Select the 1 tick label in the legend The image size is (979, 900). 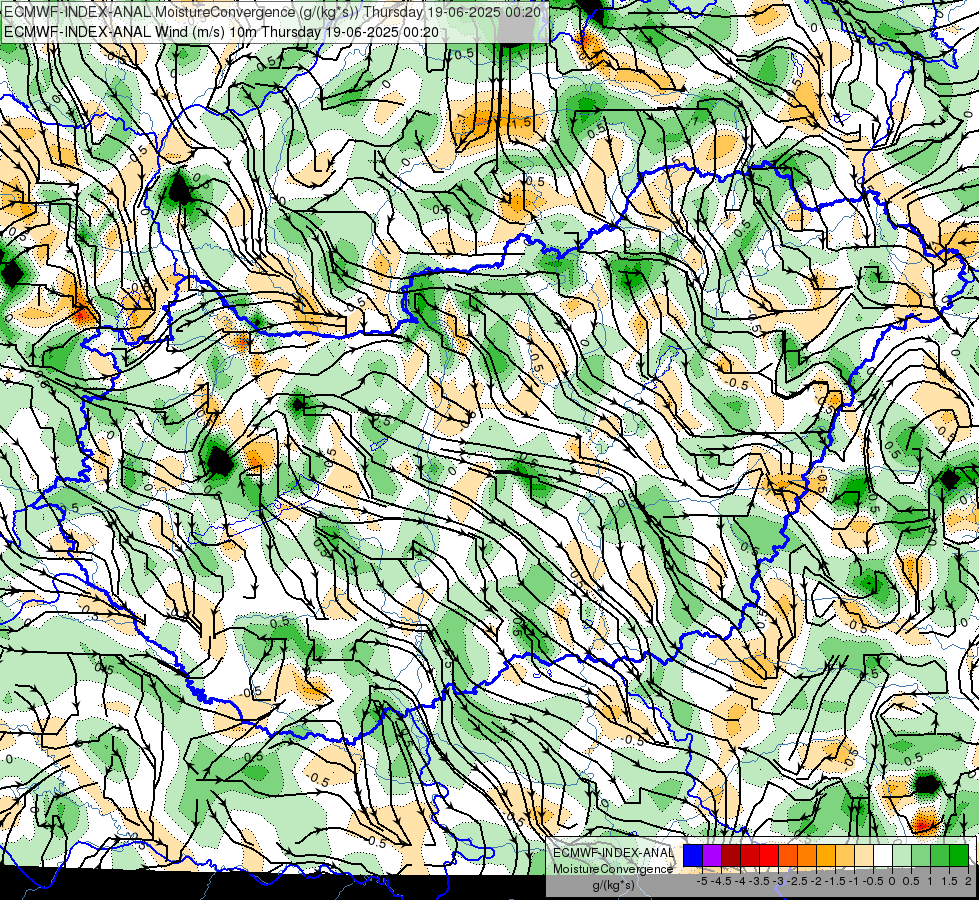[930, 881]
